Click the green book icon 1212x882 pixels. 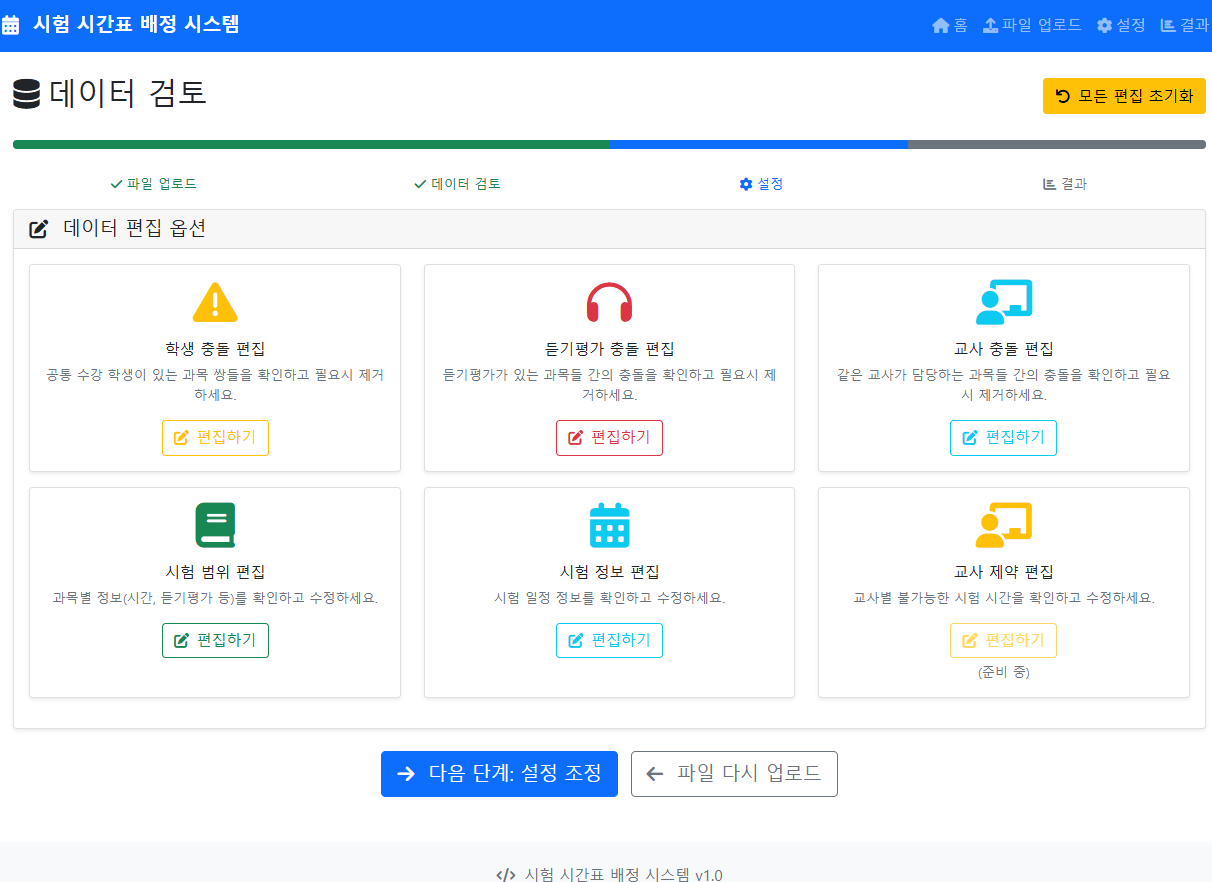[215, 525]
